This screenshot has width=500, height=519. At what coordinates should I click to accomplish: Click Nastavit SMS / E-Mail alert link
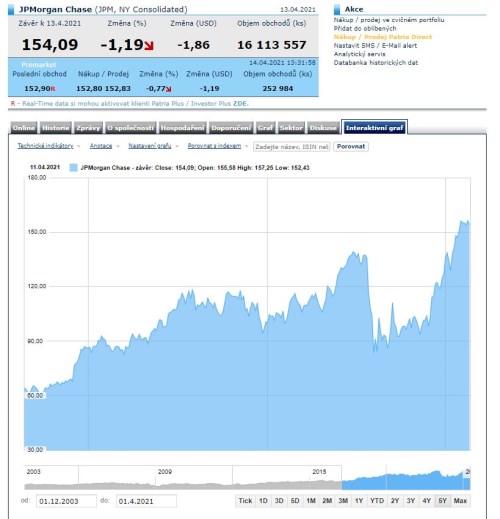[375, 46]
